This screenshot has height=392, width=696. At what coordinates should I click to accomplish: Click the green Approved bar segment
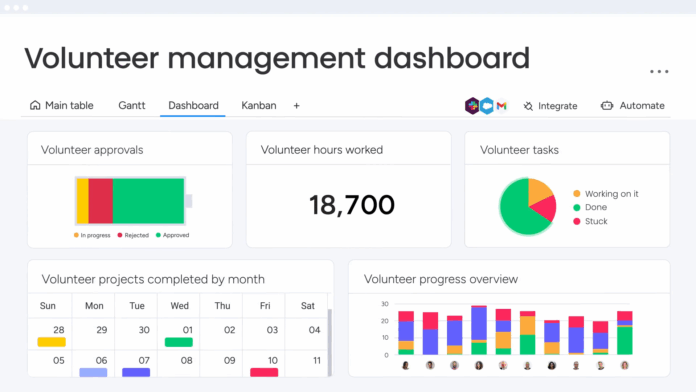coord(148,201)
